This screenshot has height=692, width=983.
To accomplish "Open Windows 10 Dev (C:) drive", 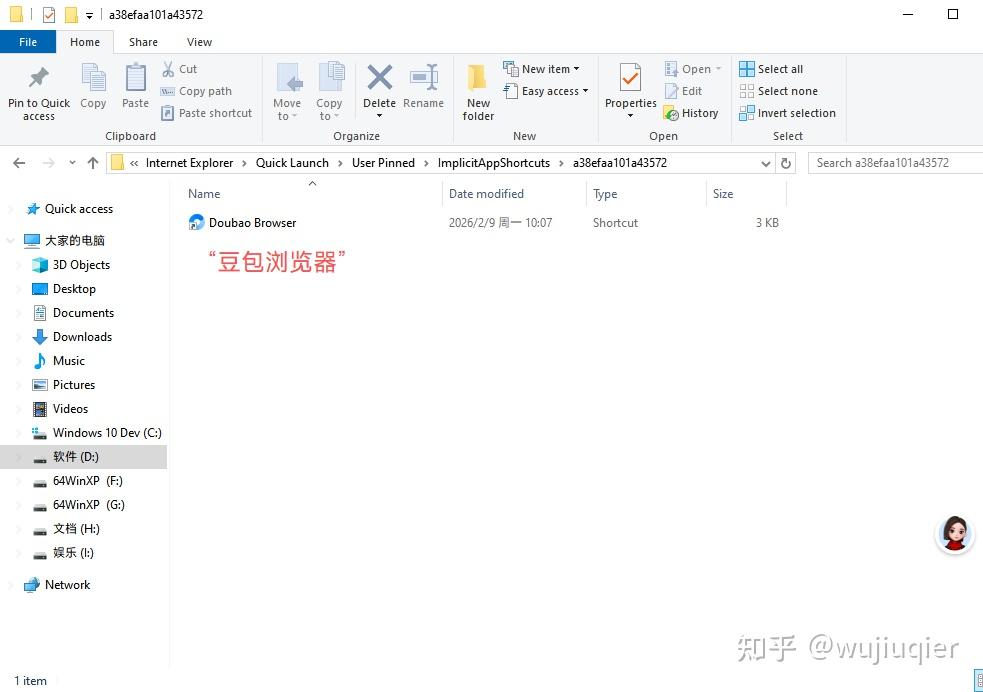I will pos(107,432).
